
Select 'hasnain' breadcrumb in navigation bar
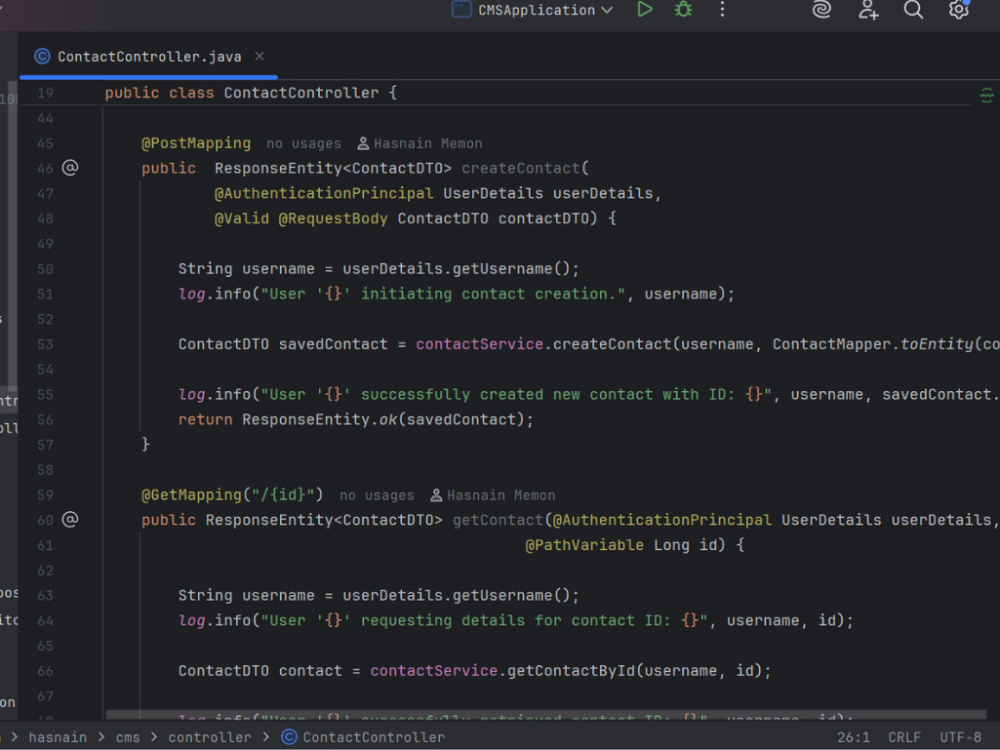click(x=57, y=737)
